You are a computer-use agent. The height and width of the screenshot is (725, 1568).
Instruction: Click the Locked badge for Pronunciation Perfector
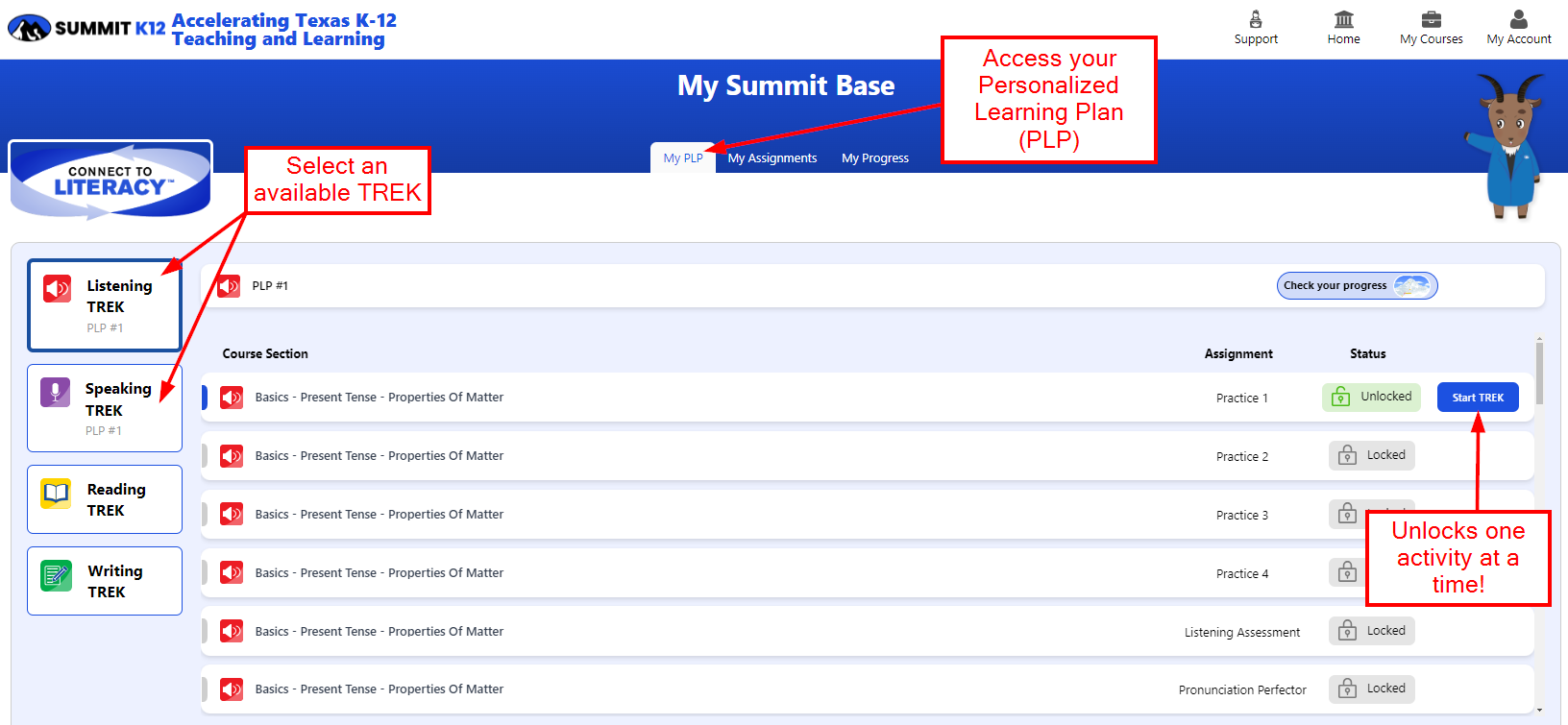click(1372, 689)
